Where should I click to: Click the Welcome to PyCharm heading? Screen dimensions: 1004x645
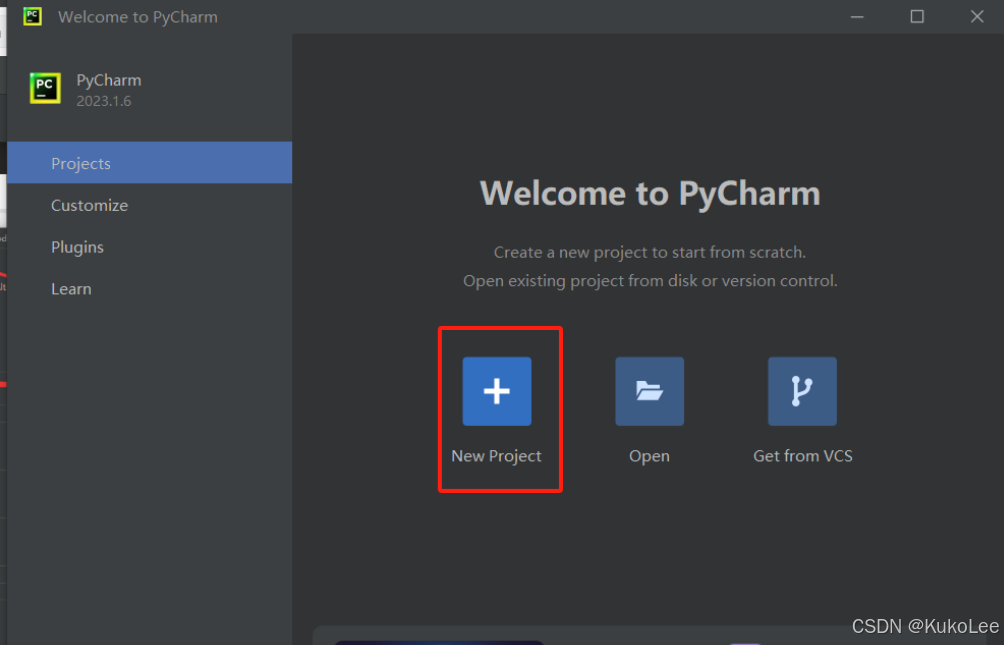click(x=650, y=193)
